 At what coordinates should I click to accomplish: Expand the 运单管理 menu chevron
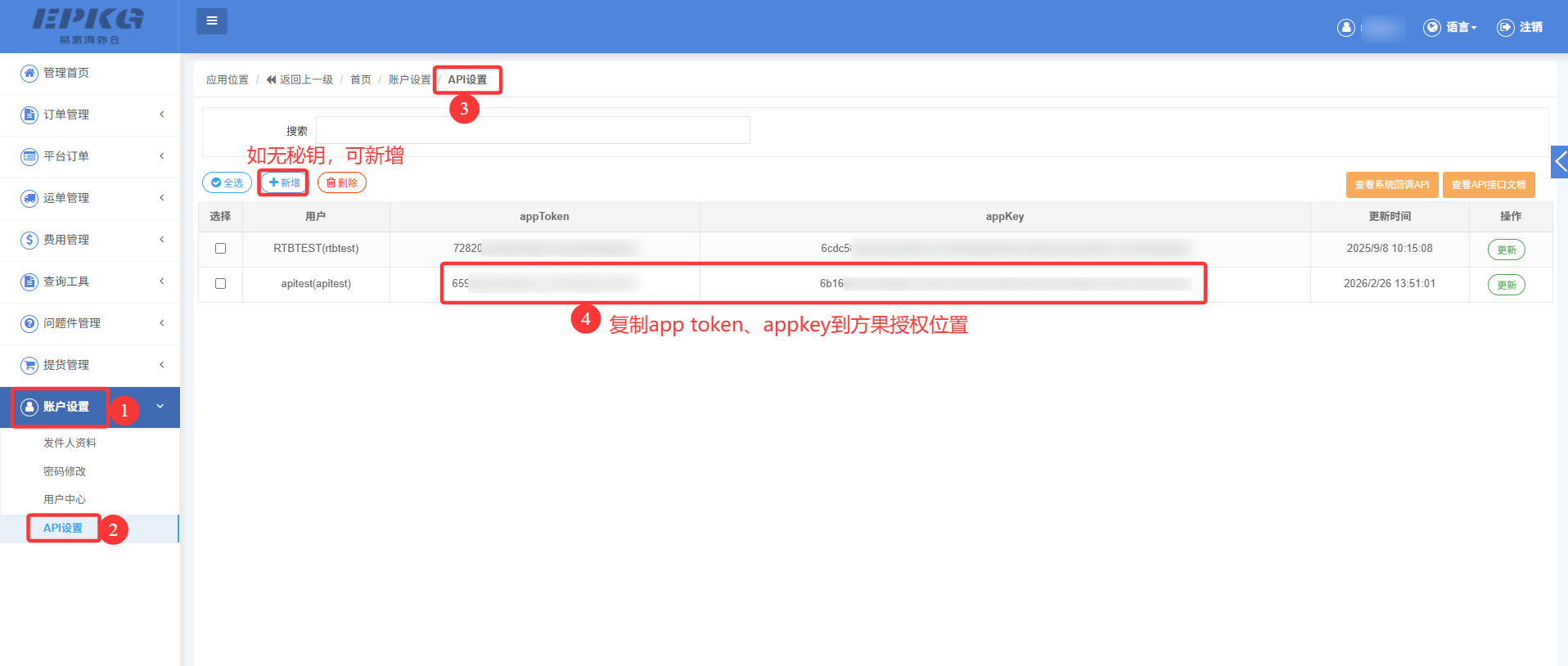coord(162,198)
